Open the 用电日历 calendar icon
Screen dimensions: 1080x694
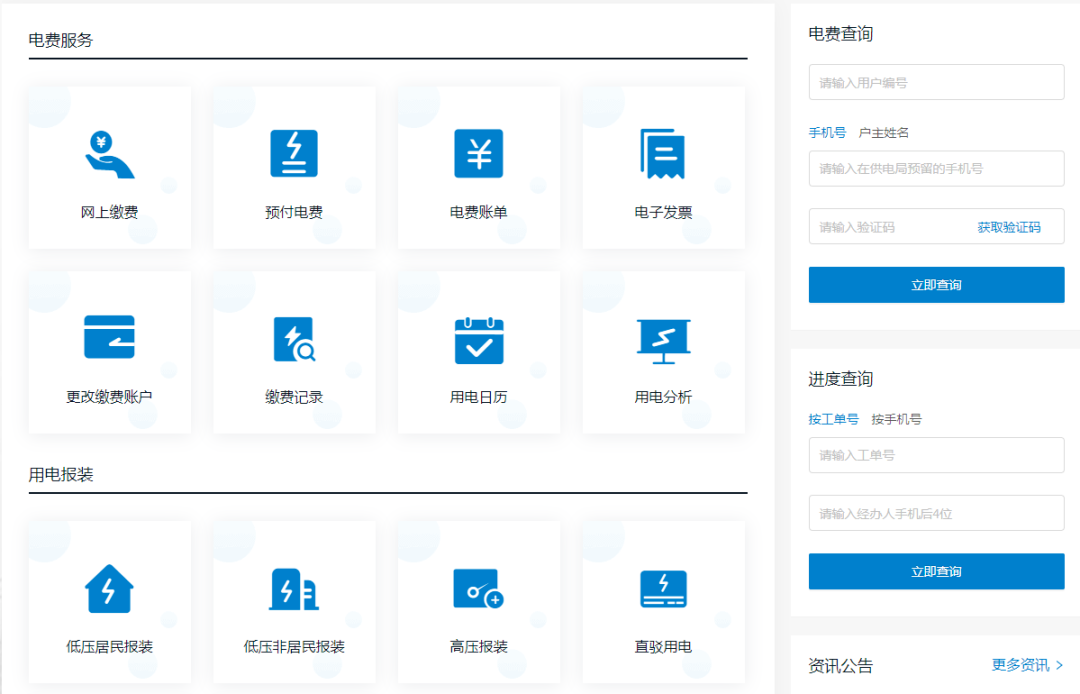(x=478, y=340)
